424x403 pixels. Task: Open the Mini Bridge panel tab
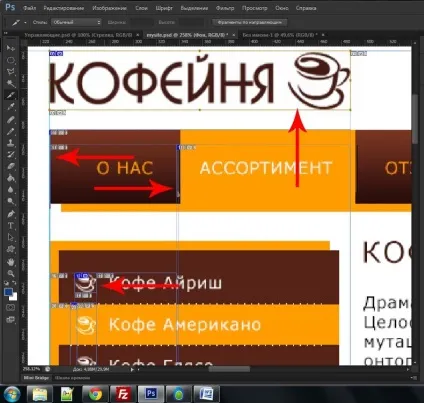click(x=37, y=378)
